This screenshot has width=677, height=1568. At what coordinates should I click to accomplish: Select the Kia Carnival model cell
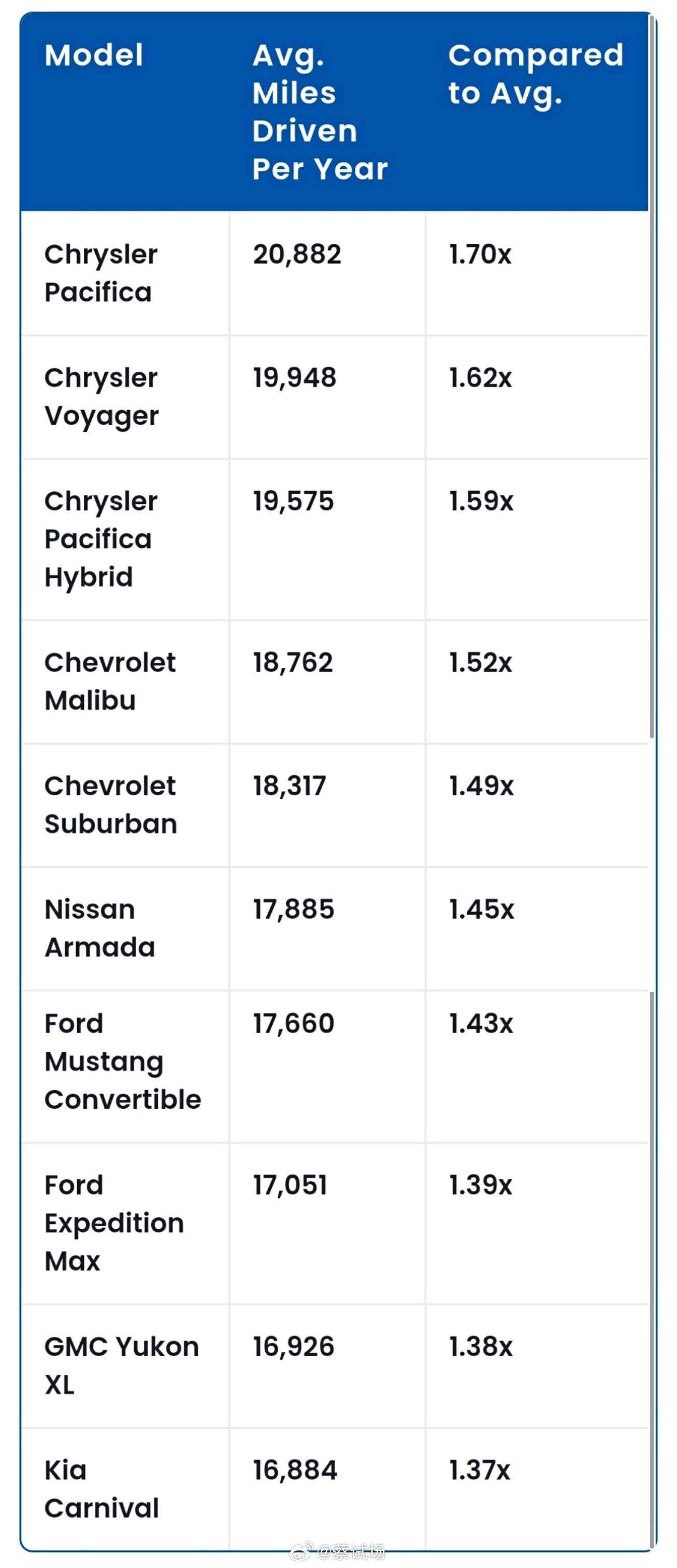(x=125, y=1489)
